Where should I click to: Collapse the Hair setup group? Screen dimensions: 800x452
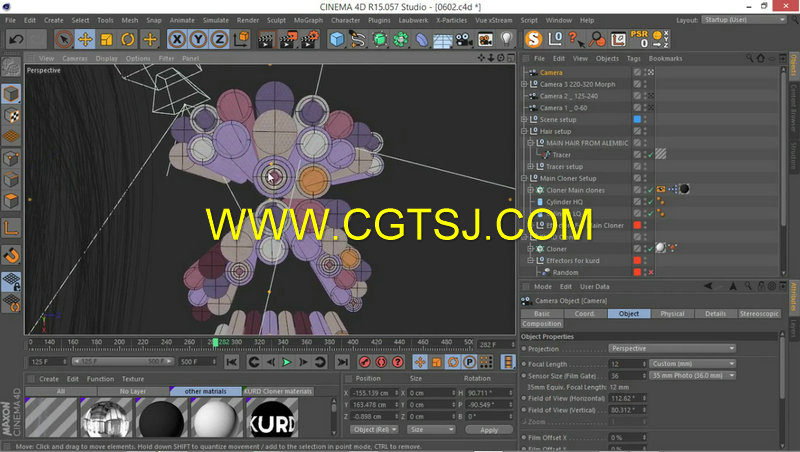pyautogui.click(x=524, y=131)
